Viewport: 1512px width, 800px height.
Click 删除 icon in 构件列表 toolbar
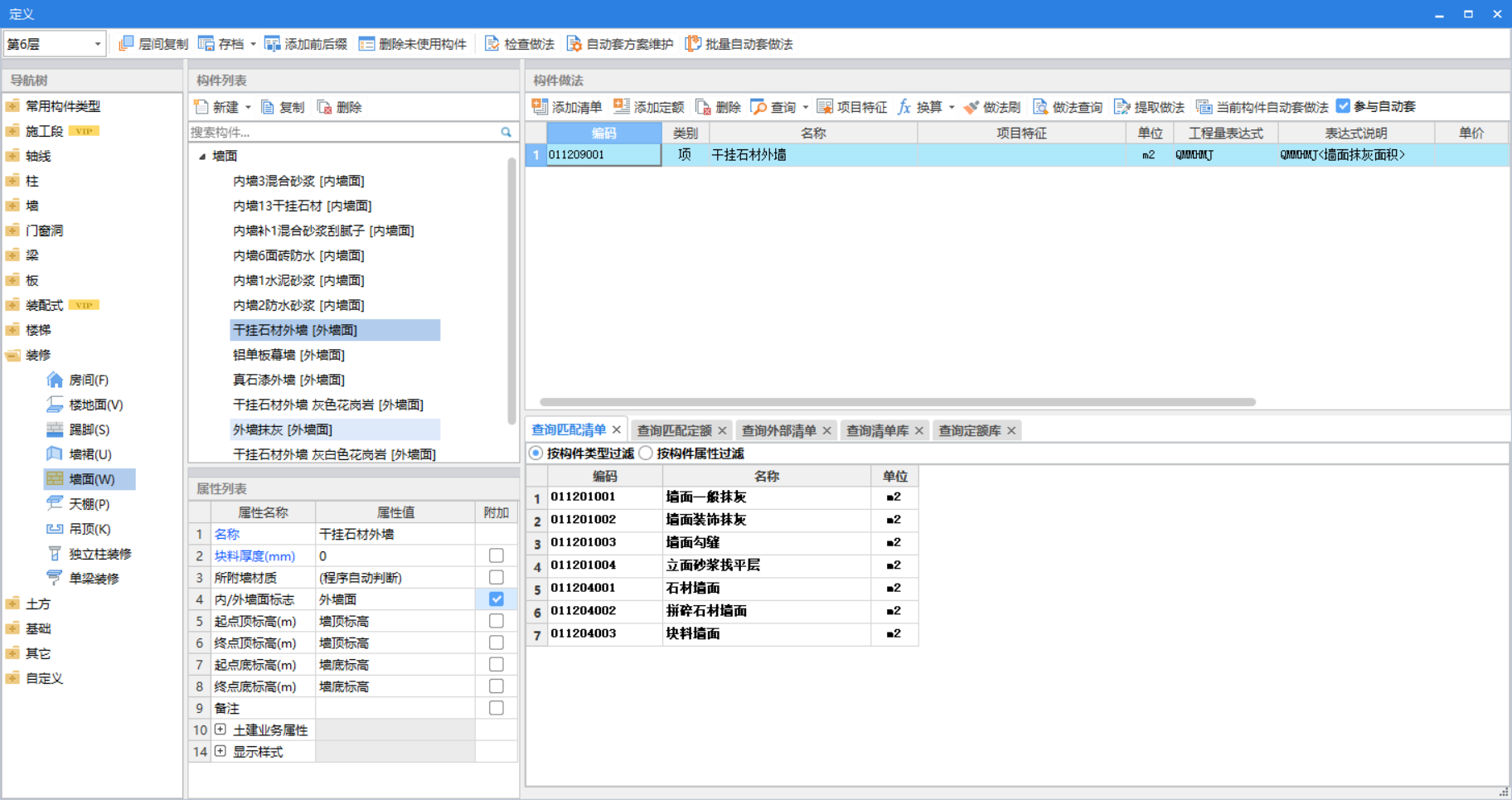(325, 107)
